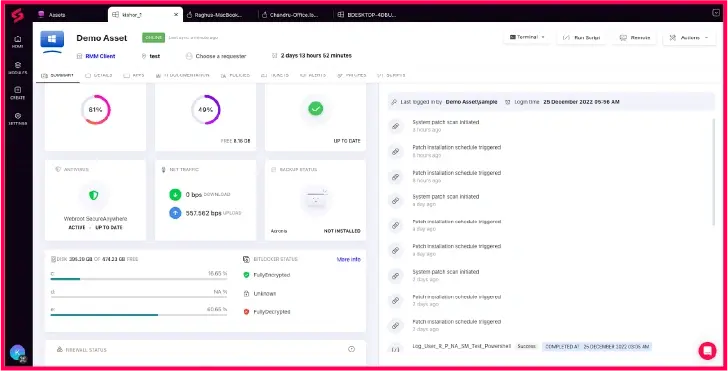Screen dimensions: 728x371
Task: Click the 557,562 bps upload value
Action: (203, 213)
